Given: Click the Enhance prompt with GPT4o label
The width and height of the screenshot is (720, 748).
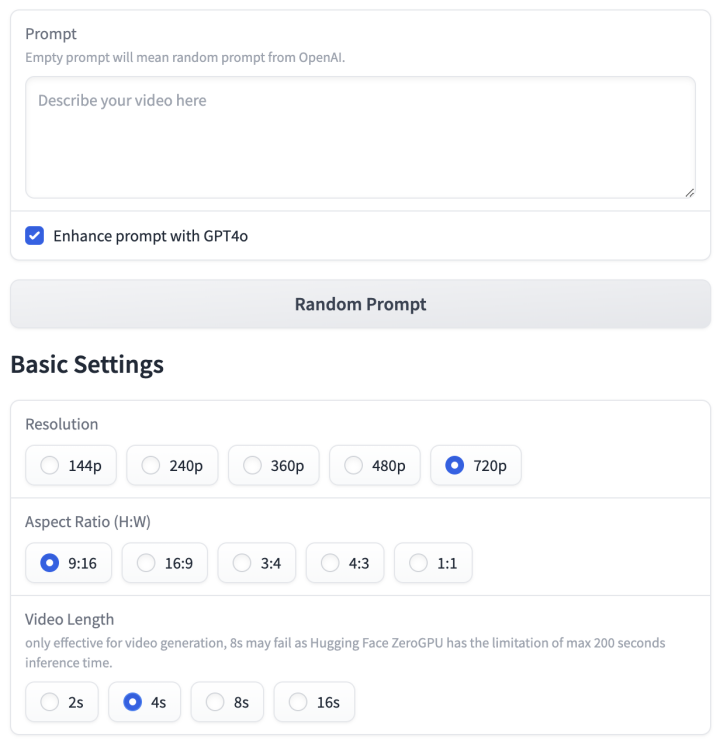Looking at the screenshot, I should pyautogui.click(x=150, y=236).
